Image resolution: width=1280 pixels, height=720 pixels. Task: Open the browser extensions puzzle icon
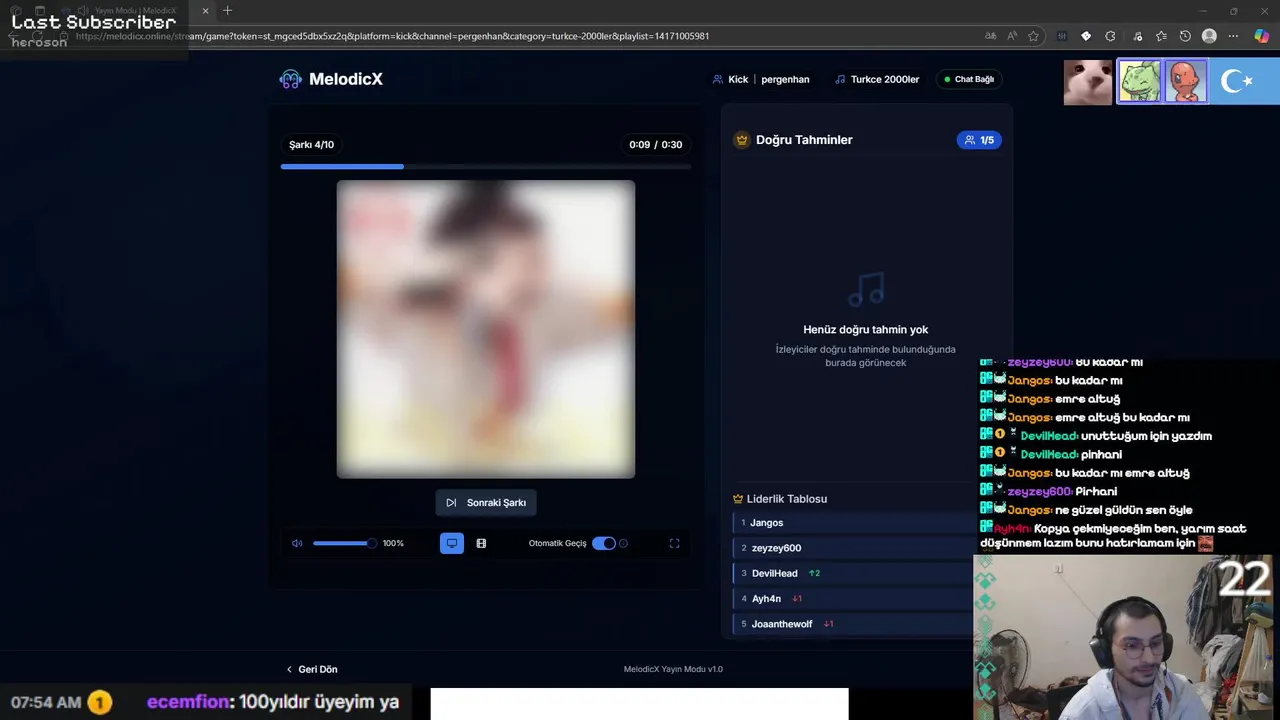(x=1110, y=36)
